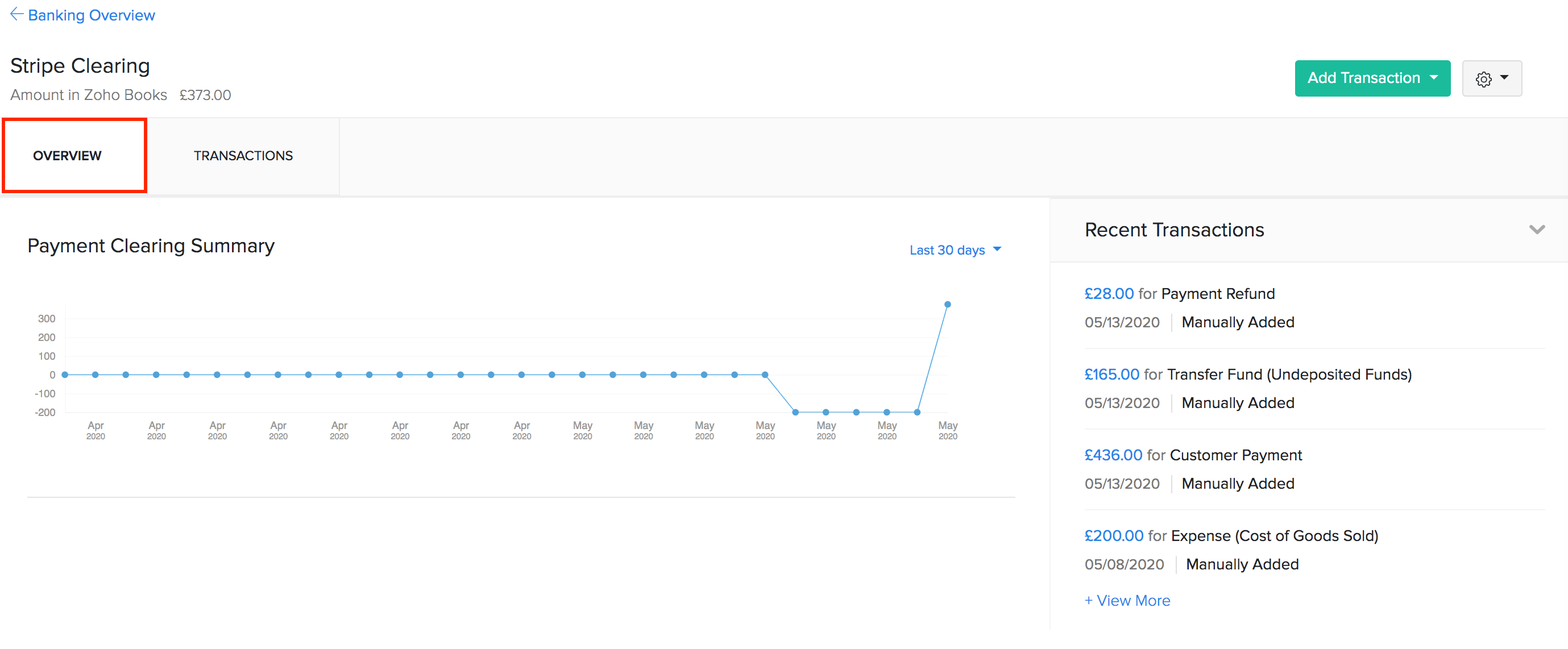1568x649 pixels.
Task: Click the £373.00 amount in Zoho Books
Action: [205, 95]
